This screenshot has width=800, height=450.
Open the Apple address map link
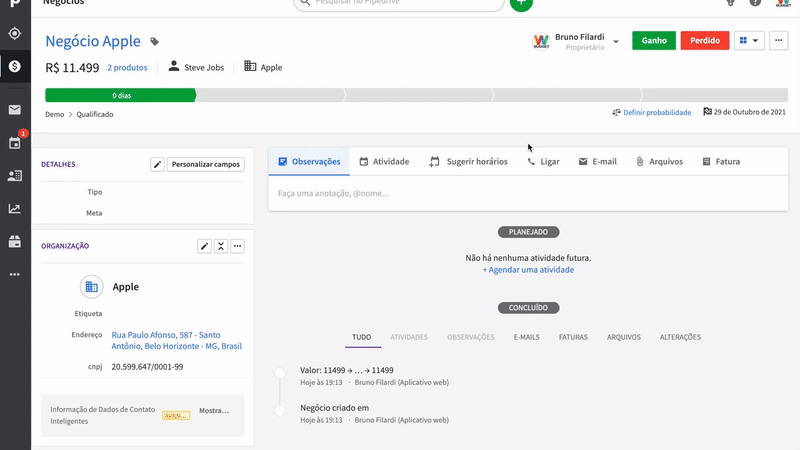coord(177,340)
